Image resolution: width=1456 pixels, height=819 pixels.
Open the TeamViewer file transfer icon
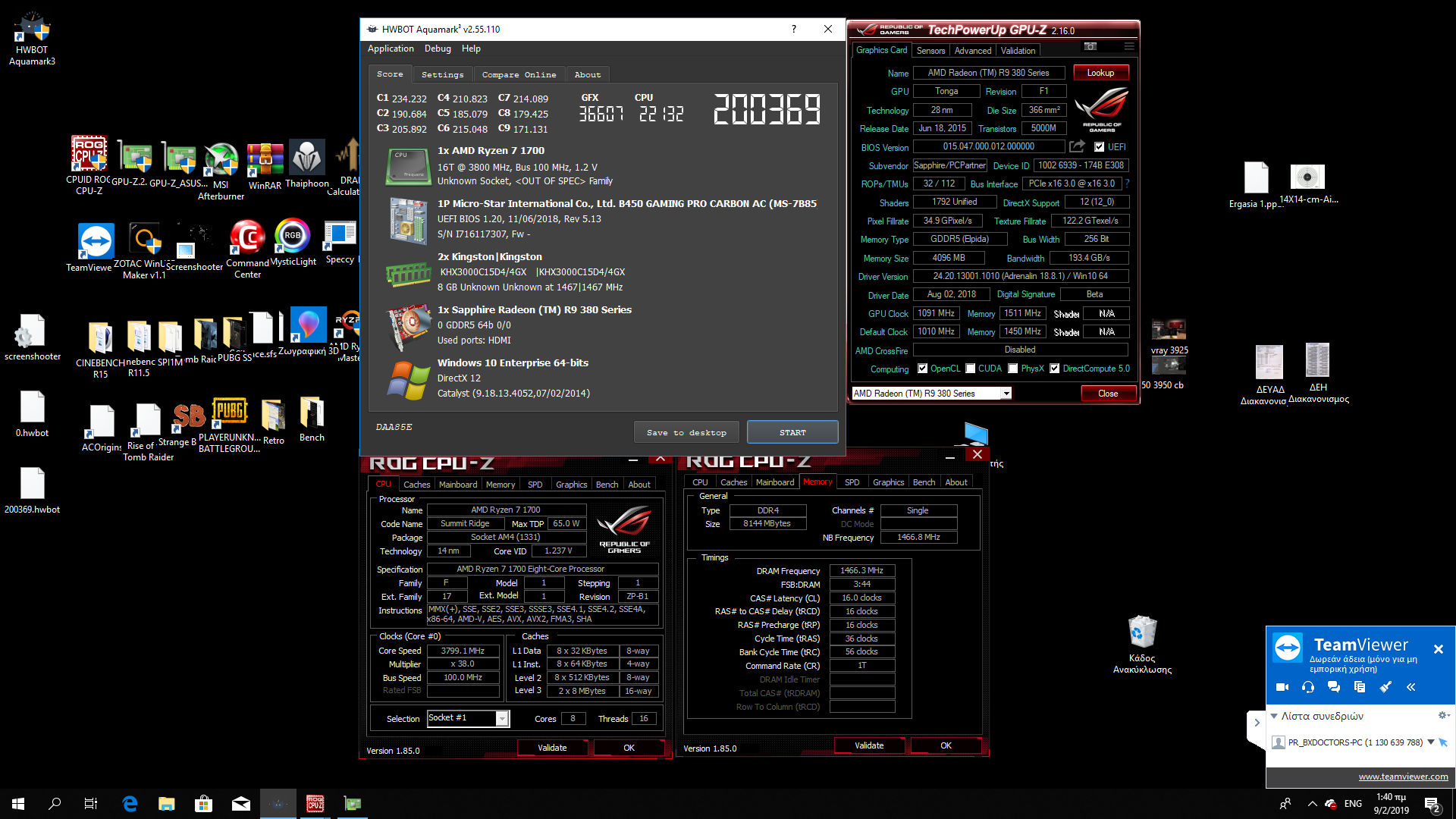click(1360, 687)
